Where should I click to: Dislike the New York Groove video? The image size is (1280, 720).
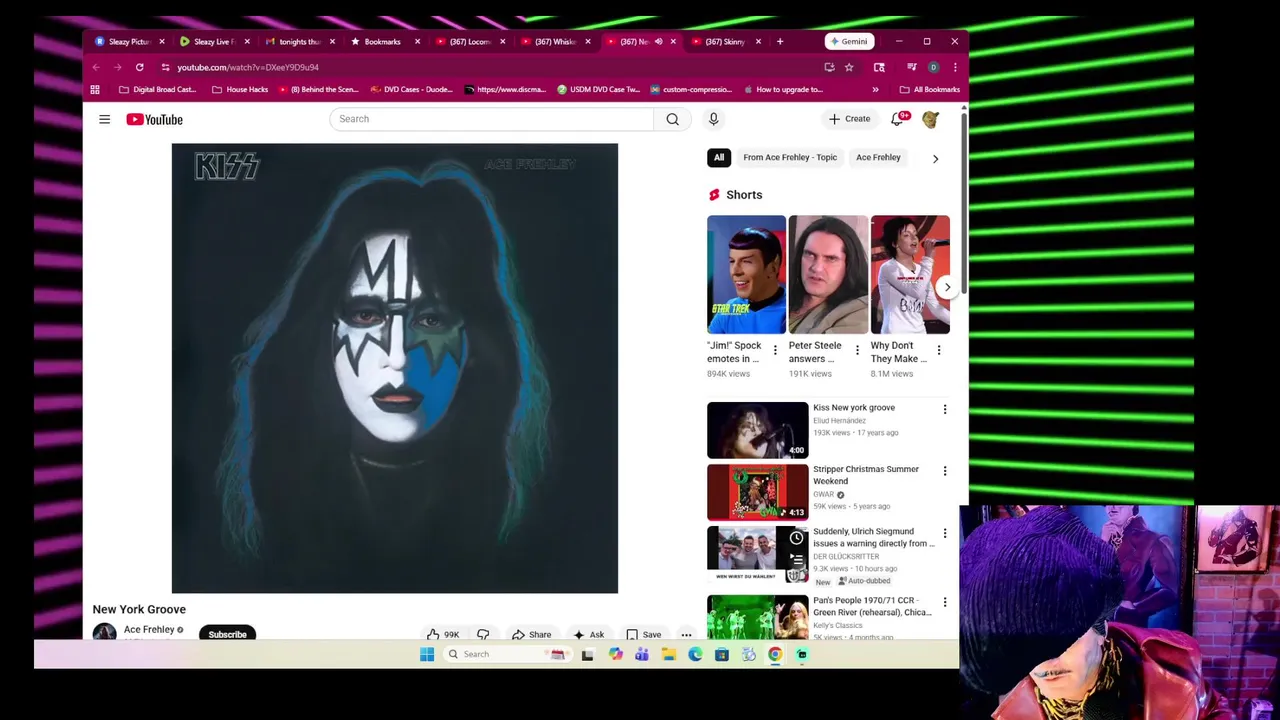[483, 634]
